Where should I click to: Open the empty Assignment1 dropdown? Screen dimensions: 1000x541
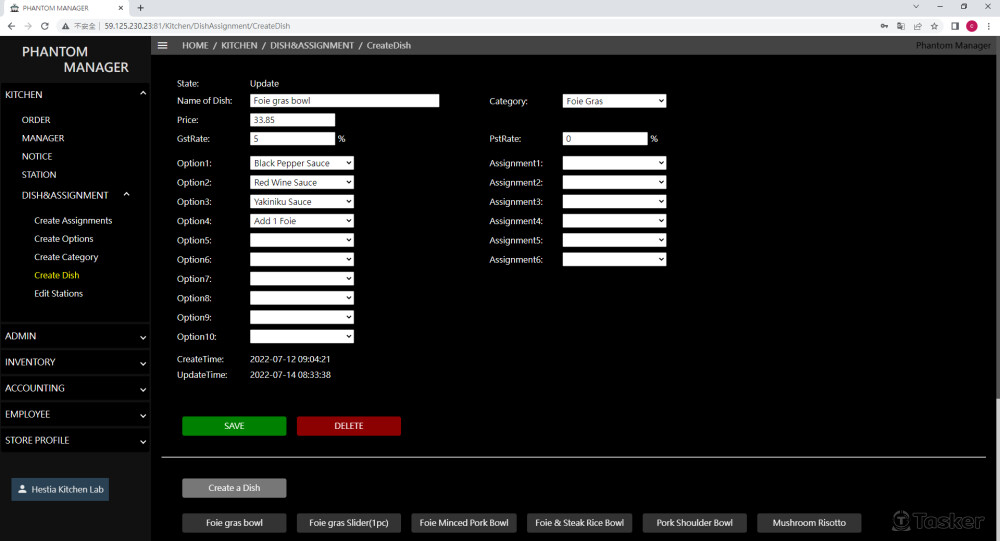point(614,163)
